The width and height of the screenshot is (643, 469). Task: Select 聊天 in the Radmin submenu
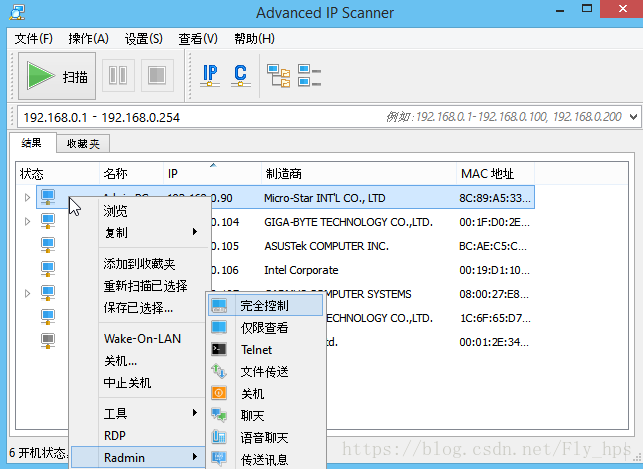coord(265,416)
